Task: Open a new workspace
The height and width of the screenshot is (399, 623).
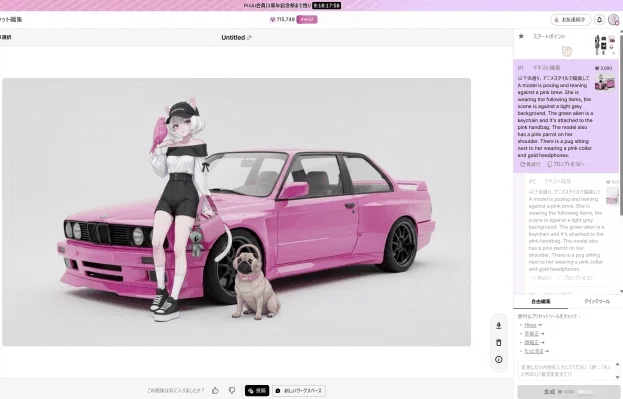Action: (299, 391)
